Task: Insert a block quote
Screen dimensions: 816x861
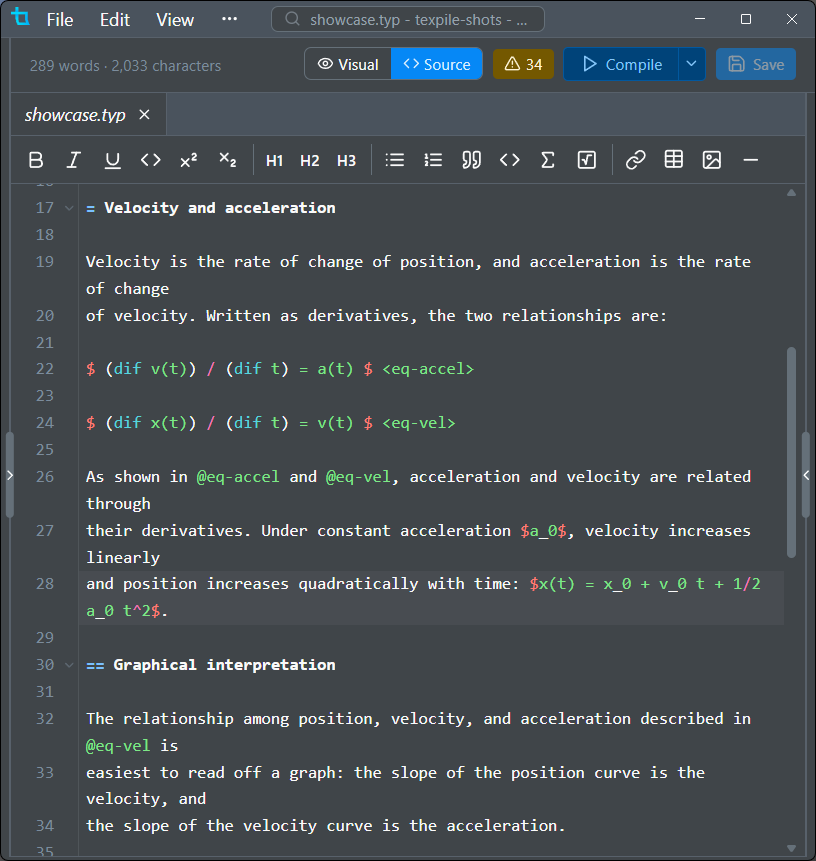Action: (471, 160)
